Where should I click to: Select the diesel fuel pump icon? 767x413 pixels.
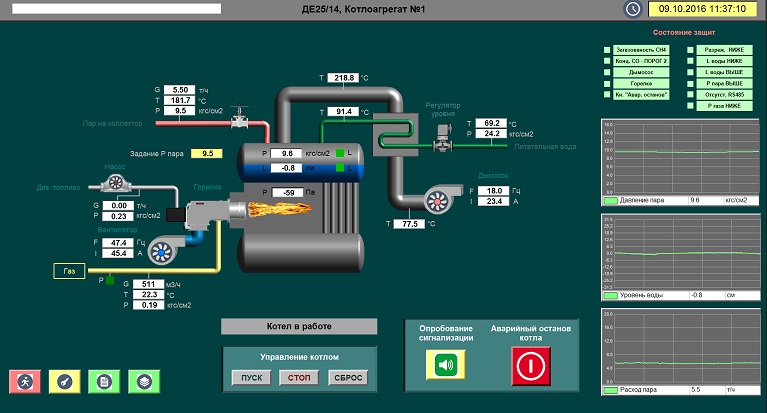coord(115,184)
